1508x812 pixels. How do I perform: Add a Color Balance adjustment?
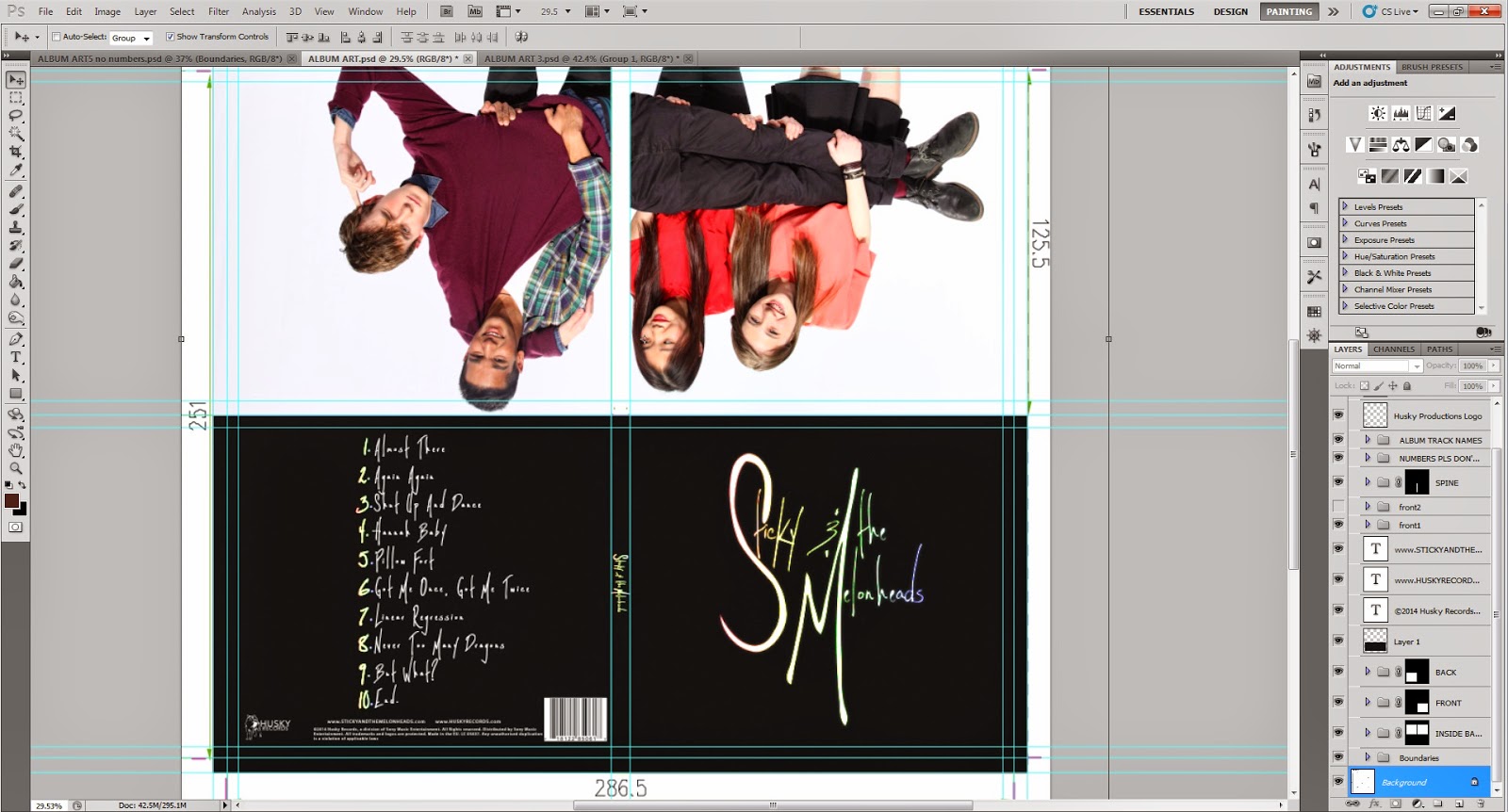1401,144
